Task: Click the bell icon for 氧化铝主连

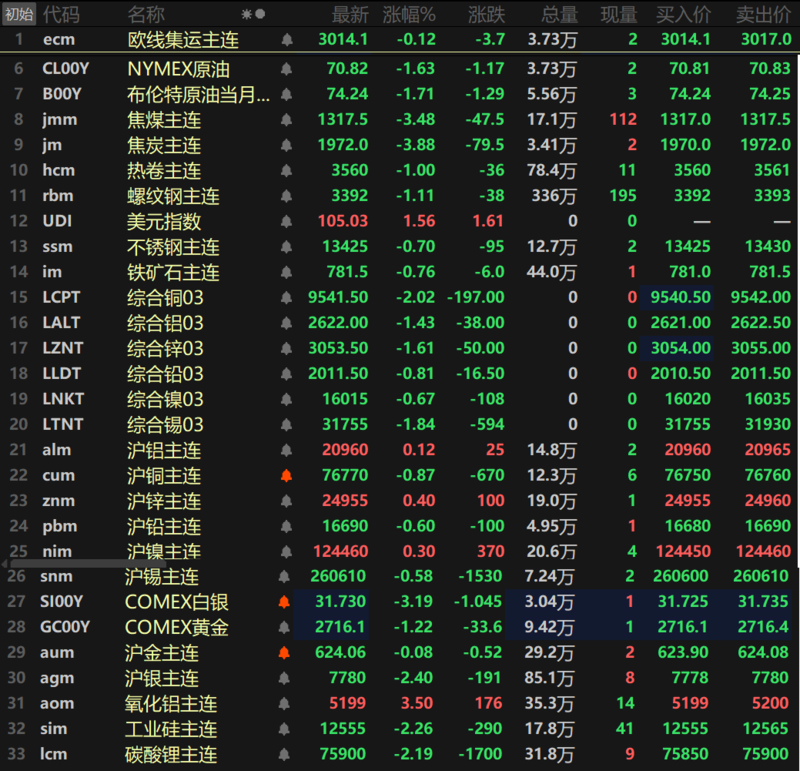Action: pos(284,703)
